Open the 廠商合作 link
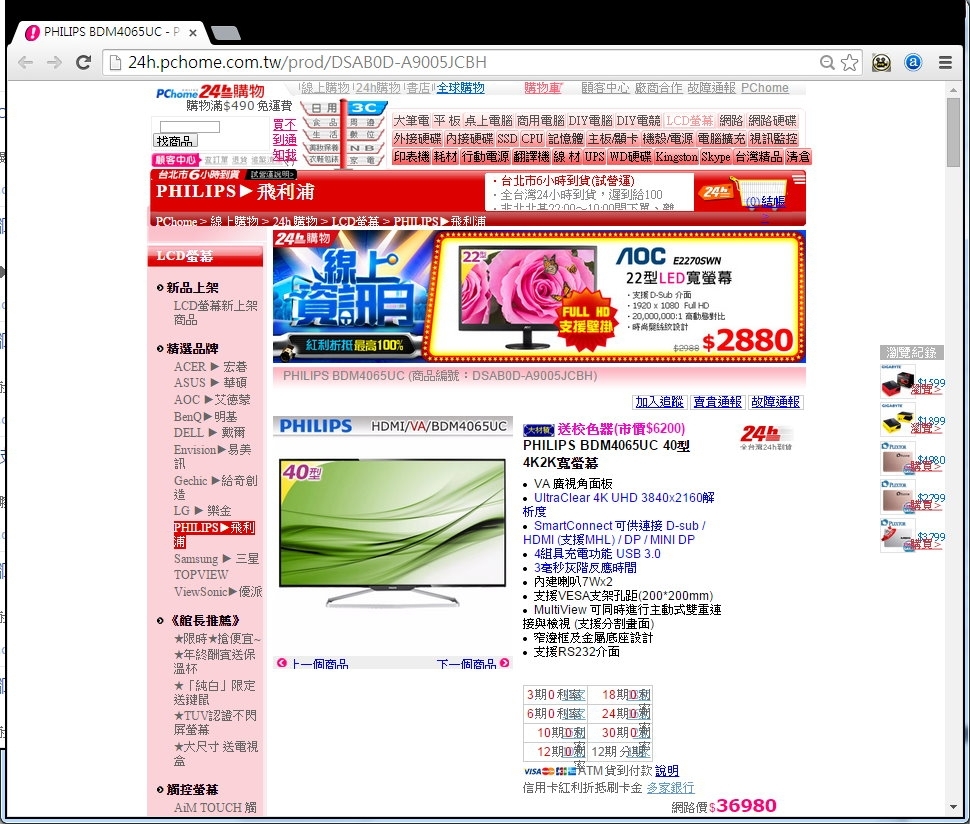The image size is (970, 824). (x=658, y=88)
